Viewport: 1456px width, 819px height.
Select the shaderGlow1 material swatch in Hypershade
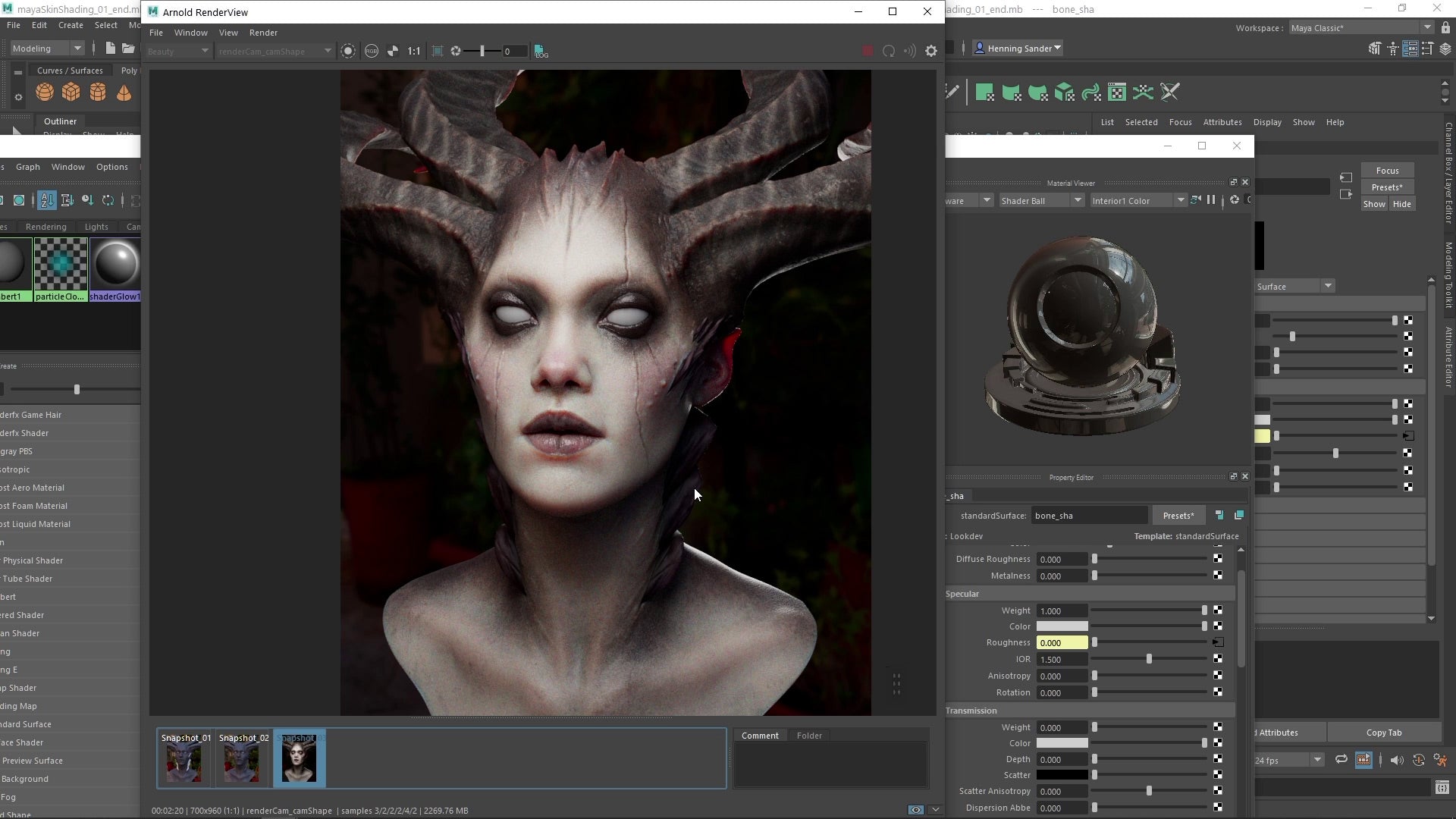pyautogui.click(x=115, y=270)
